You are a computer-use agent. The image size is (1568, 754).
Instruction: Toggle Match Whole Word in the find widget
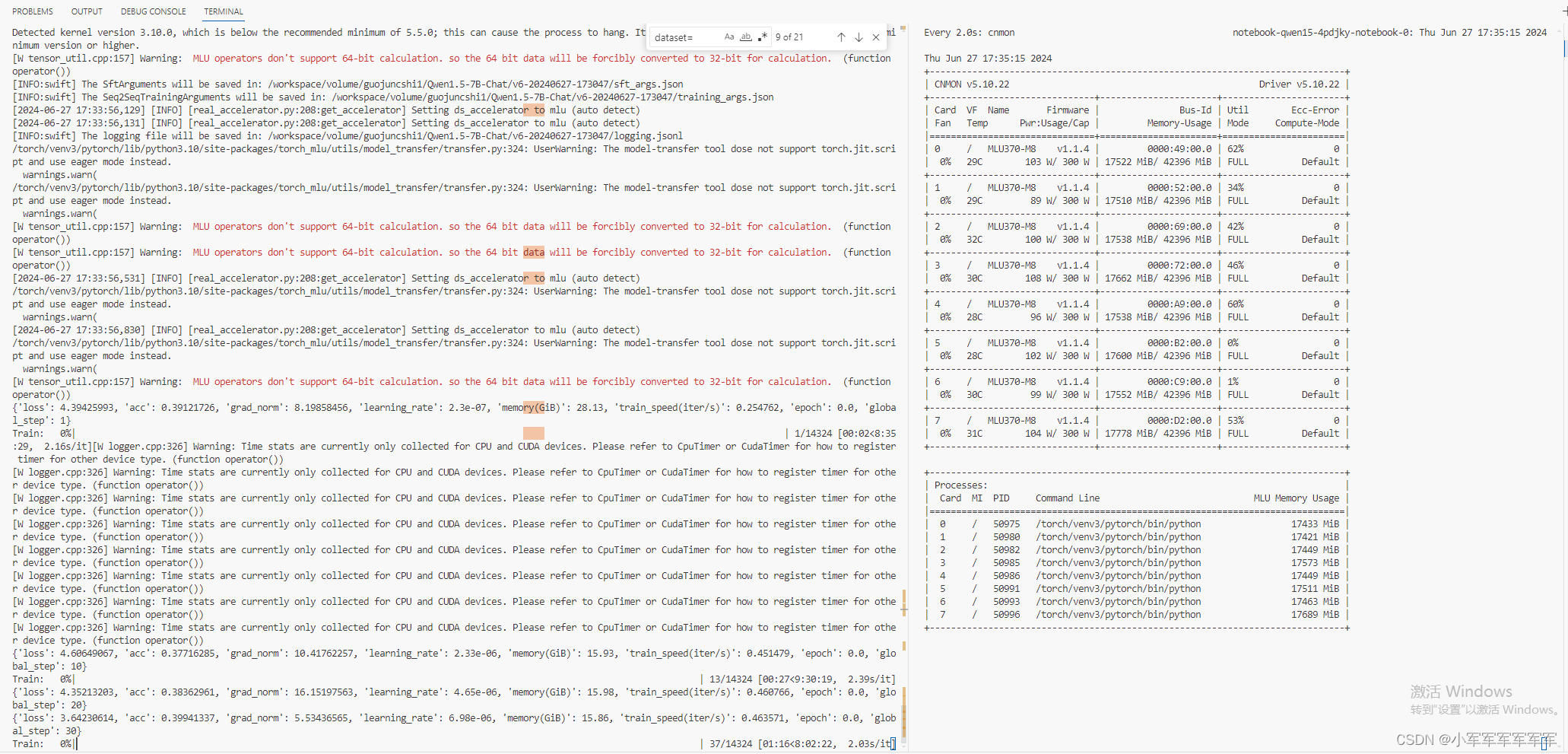click(x=746, y=37)
